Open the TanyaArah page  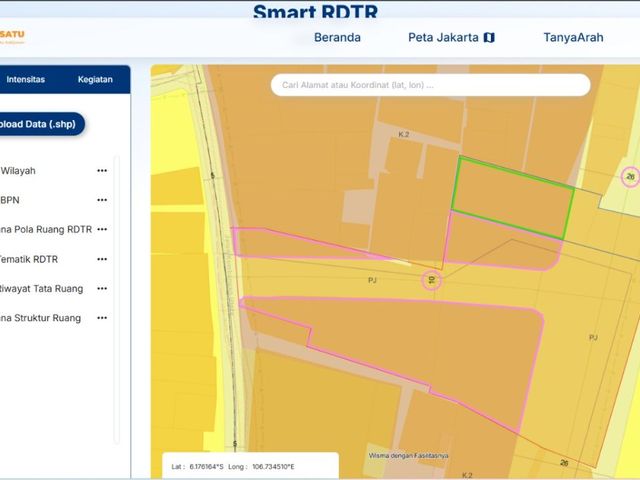coord(573,38)
